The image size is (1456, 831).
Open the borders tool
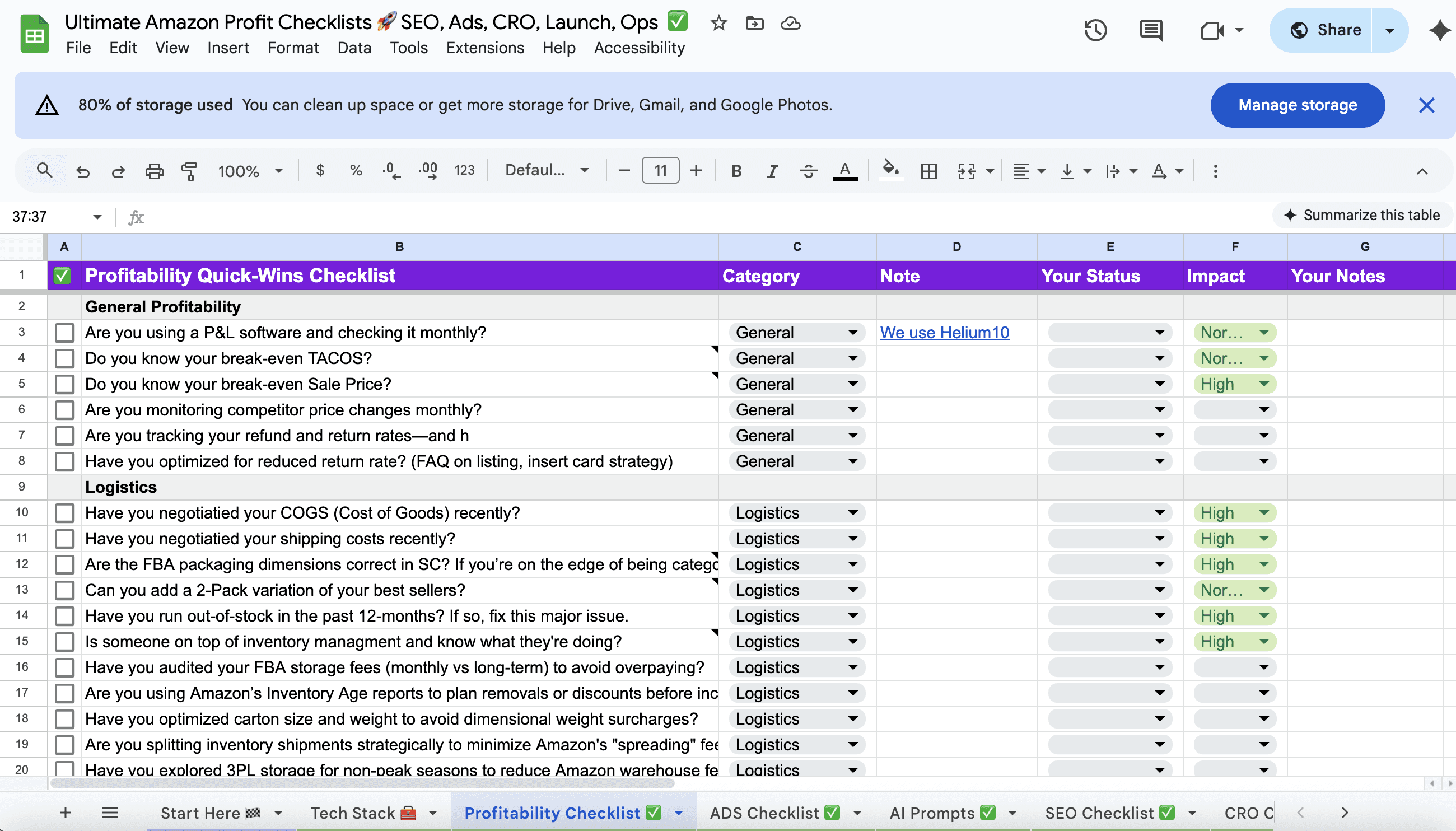[928, 171]
